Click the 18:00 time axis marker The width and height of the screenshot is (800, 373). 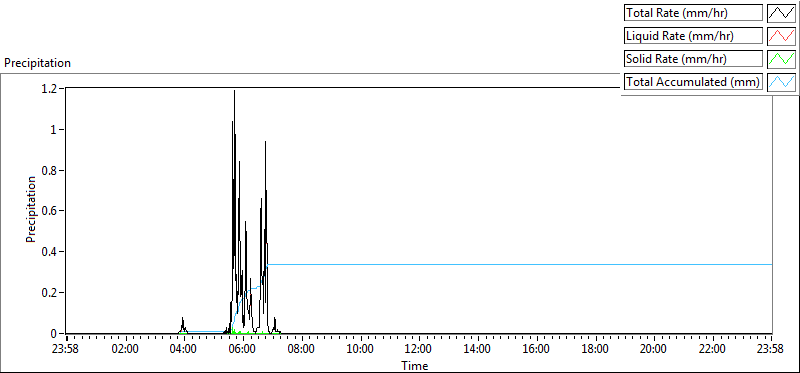pyautogui.click(x=595, y=350)
